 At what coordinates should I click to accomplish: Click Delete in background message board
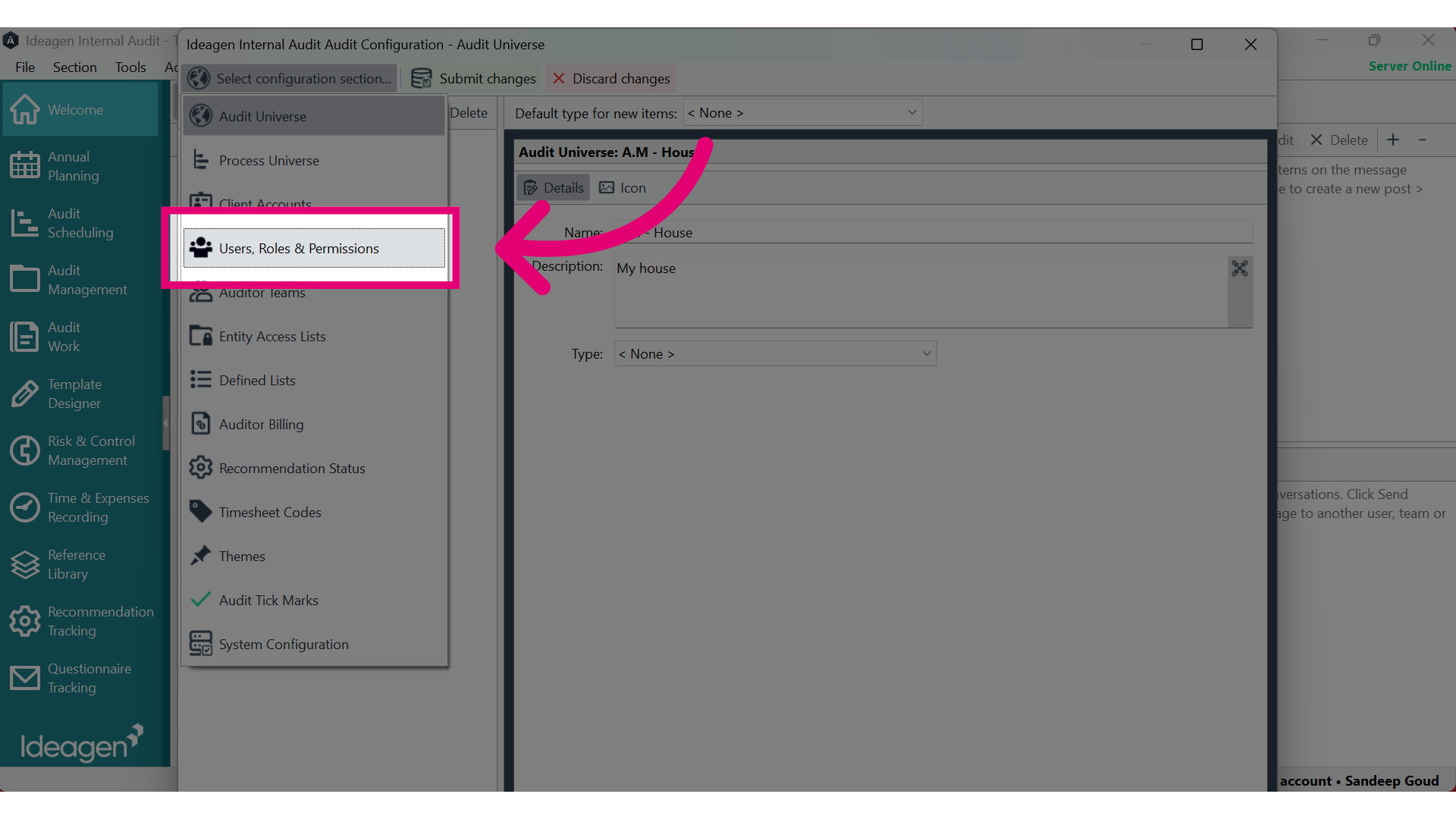coord(1339,140)
